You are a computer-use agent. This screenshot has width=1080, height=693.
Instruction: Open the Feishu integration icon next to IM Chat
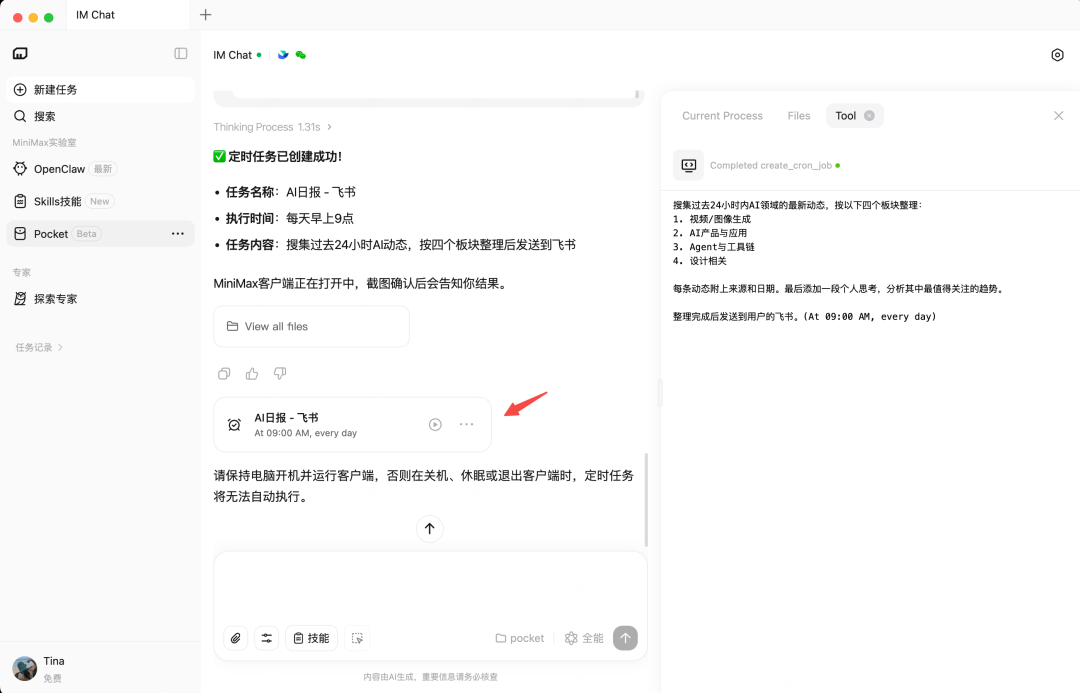(283, 55)
